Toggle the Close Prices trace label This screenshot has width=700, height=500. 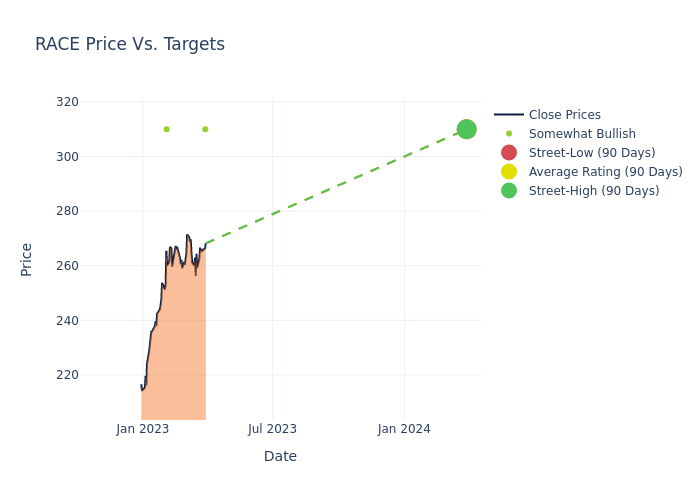pos(564,115)
